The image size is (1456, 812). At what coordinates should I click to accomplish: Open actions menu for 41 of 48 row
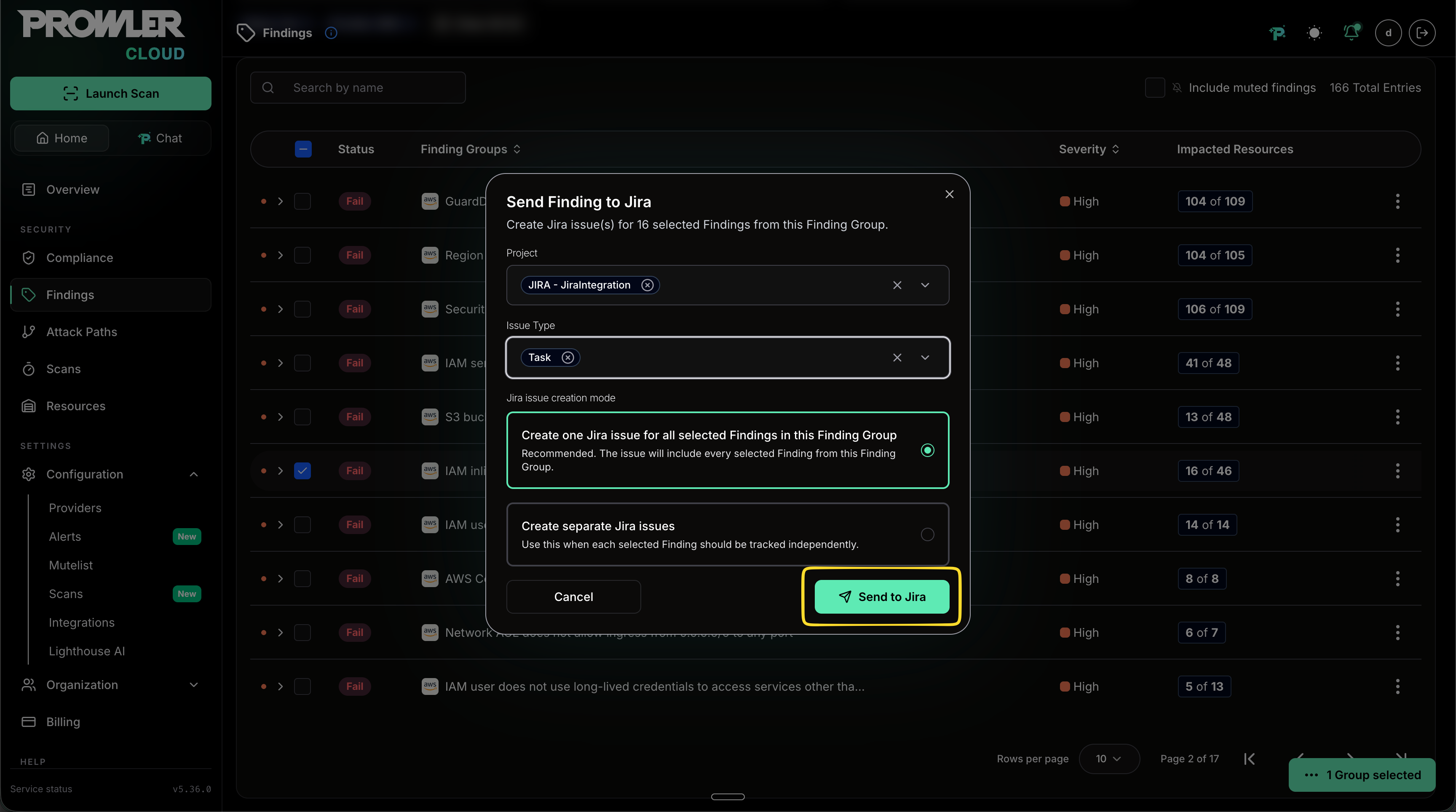pyautogui.click(x=1397, y=363)
